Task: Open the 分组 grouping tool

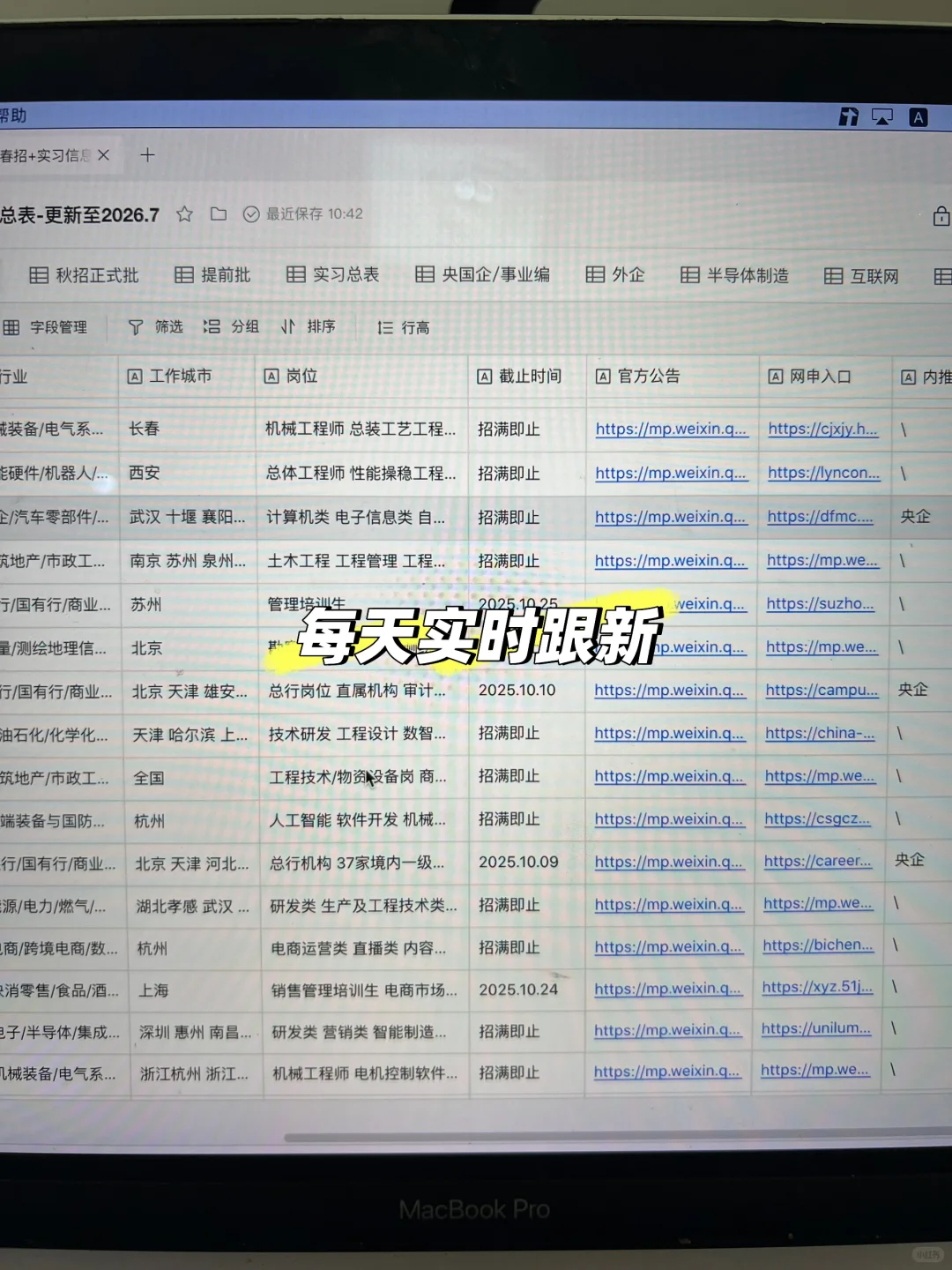Action: tap(231, 327)
